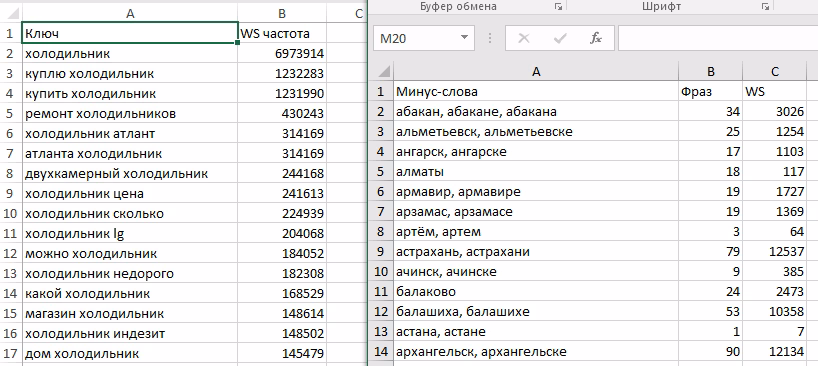This screenshot has width=818, height=366.
Task: Select row 17 header in left workbook
Action: point(11,353)
